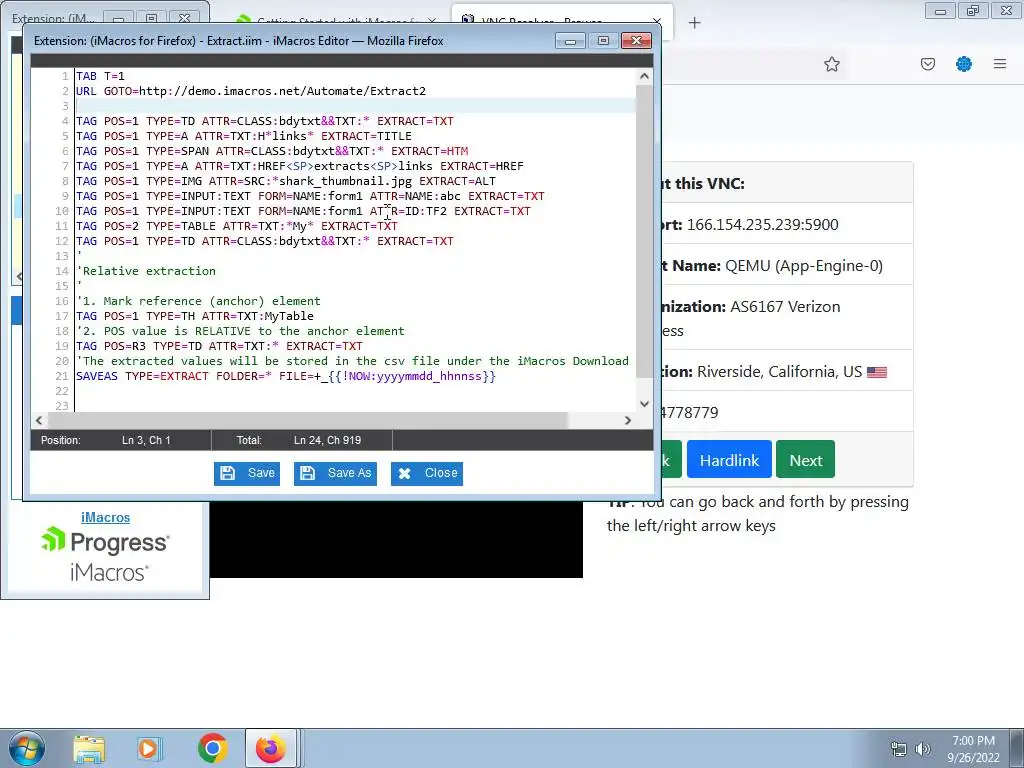Screen dimensions: 1024x768
Task: Click the empty line 3 in editor
Action: [x=355, y=106]
